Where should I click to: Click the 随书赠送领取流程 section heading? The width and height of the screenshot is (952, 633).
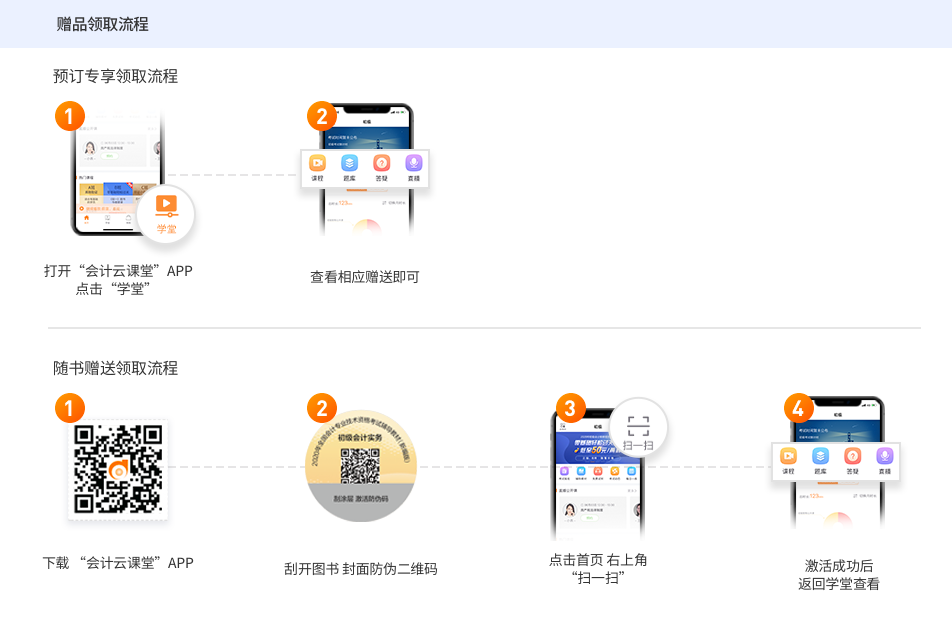[115, 368]
